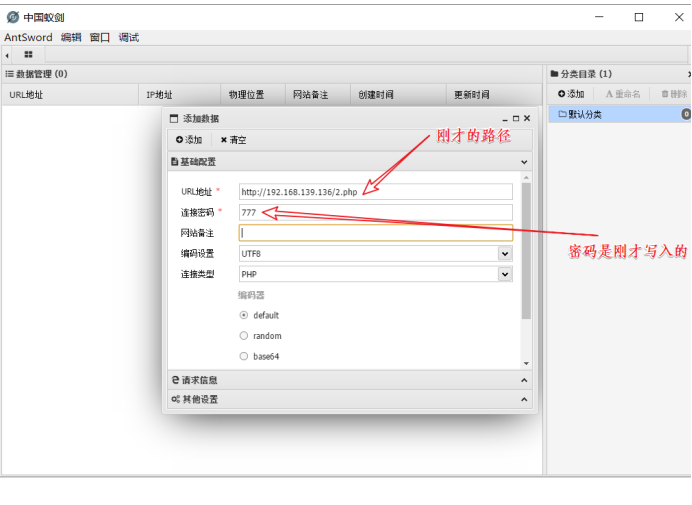692x505 pixels.
Task: Click the 添加数据 dialog window icon
Action: click(x=174, y=119)
